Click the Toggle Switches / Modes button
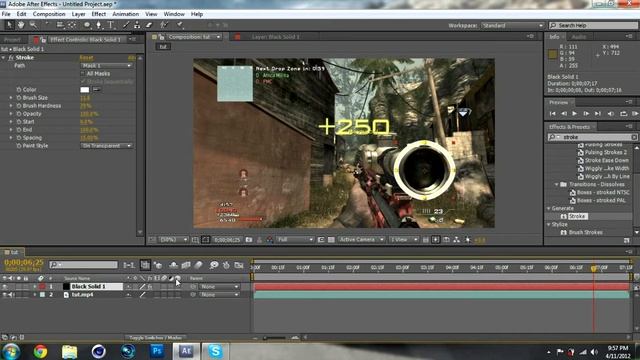The image size is (640, 360). [x=157, y=338]
